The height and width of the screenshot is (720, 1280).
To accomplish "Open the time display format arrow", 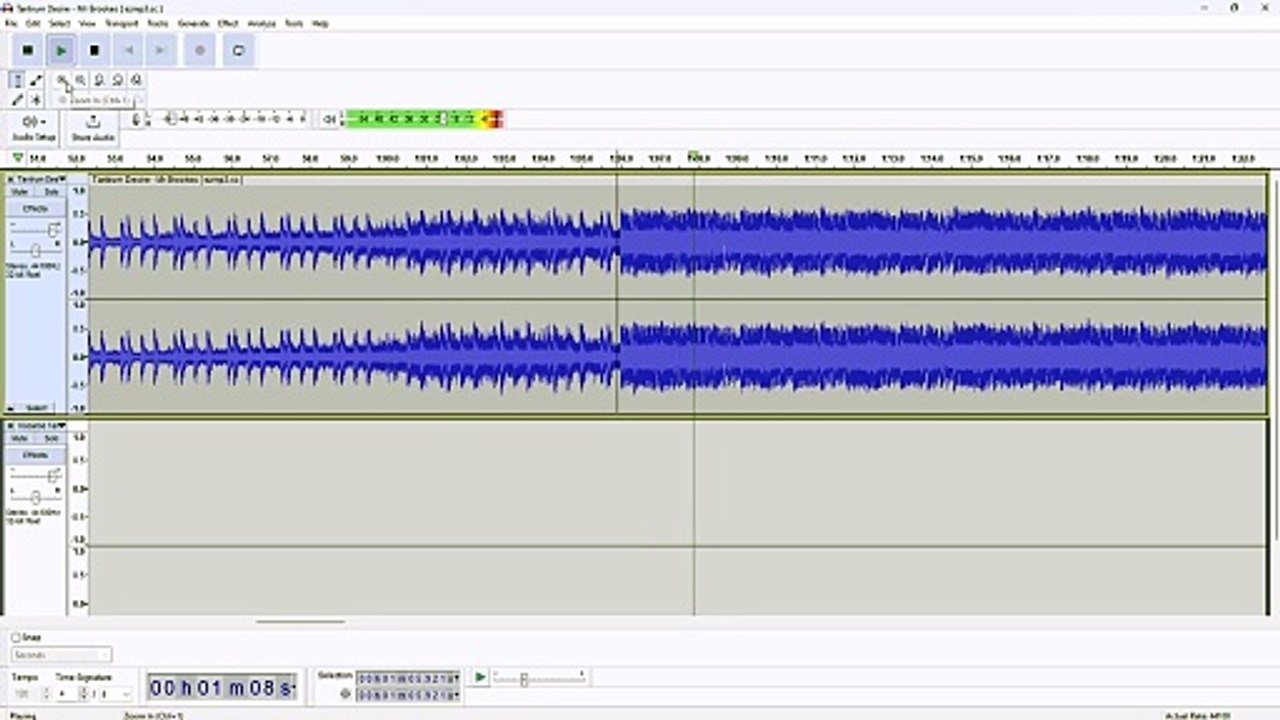I will pos(293,689).
